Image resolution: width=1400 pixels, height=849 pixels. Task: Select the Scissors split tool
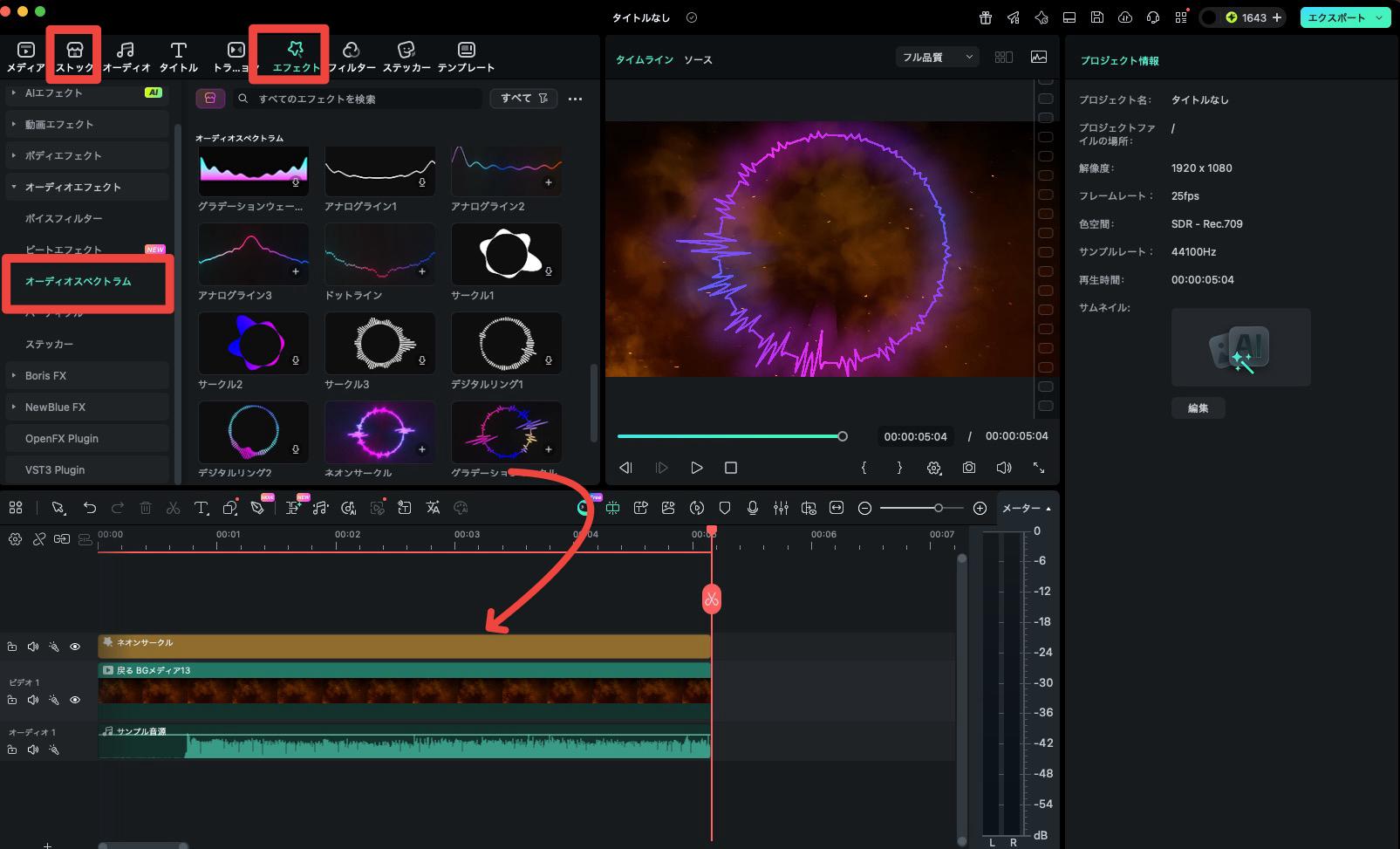point(173,507)
